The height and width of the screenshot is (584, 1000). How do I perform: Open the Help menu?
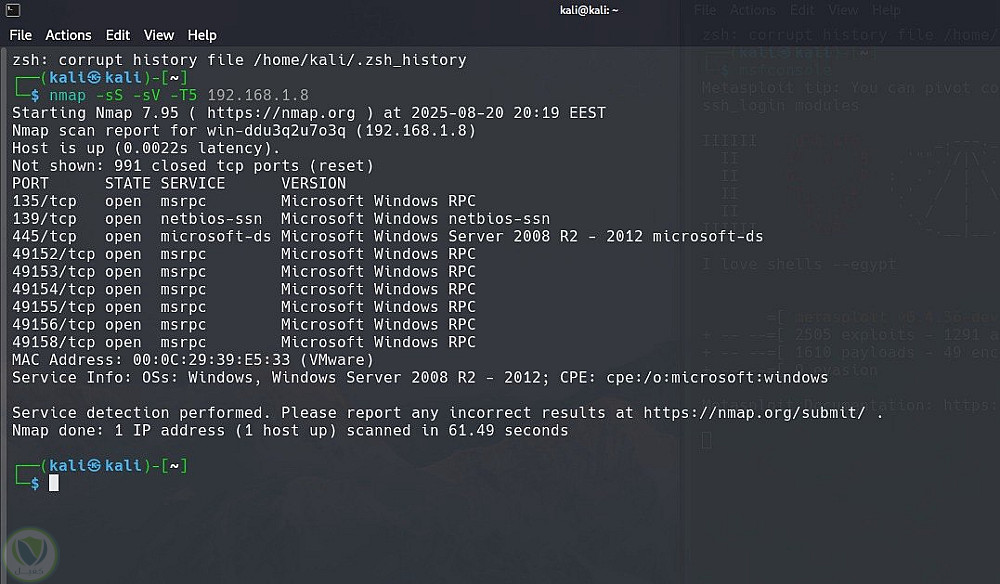(202, 35)
